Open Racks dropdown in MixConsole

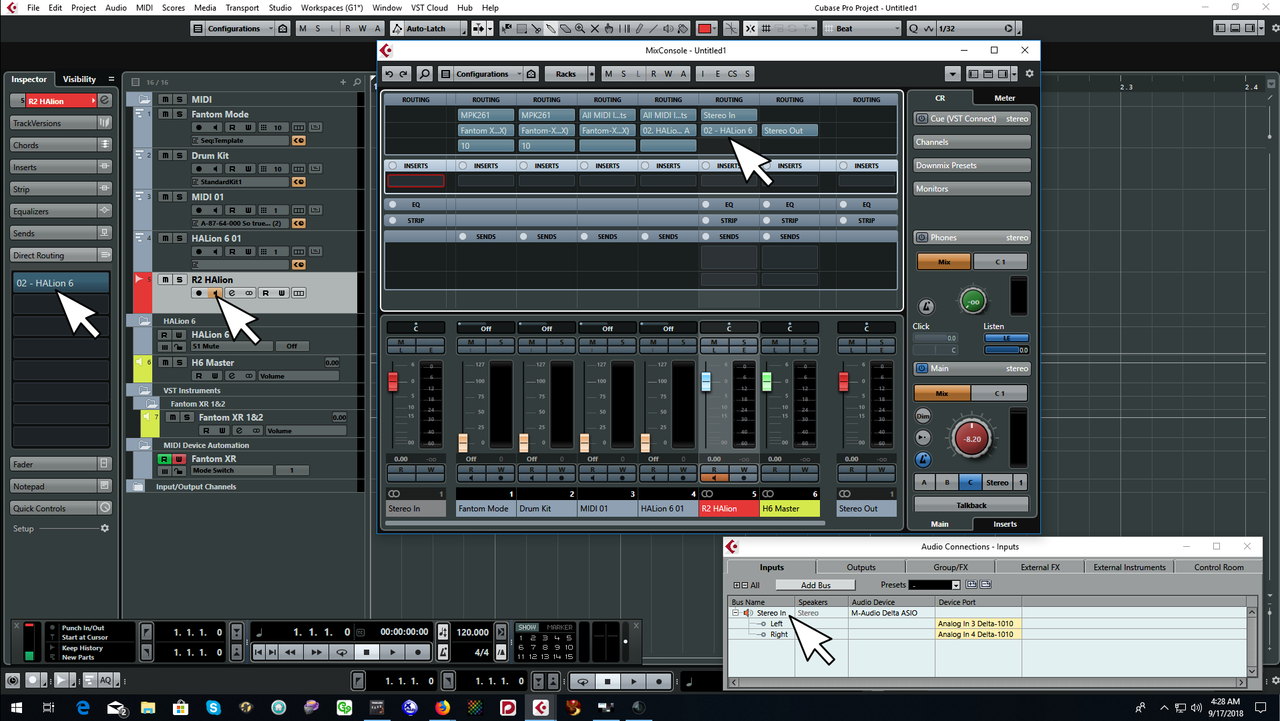coord(566,74)
